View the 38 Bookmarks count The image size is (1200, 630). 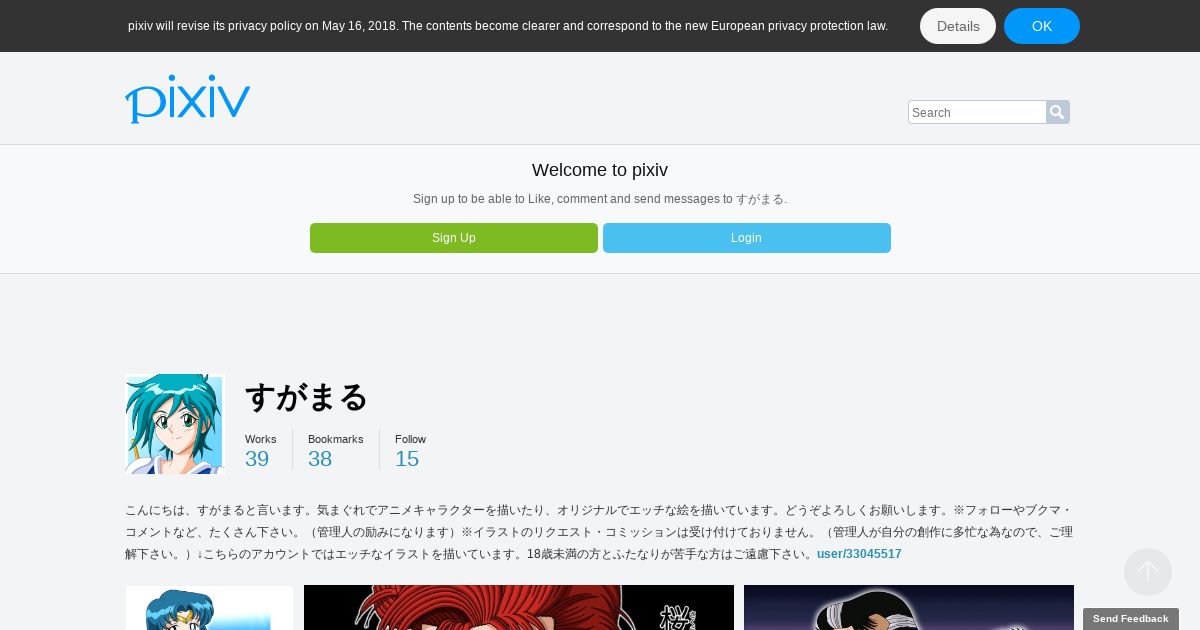click(320, 459)
